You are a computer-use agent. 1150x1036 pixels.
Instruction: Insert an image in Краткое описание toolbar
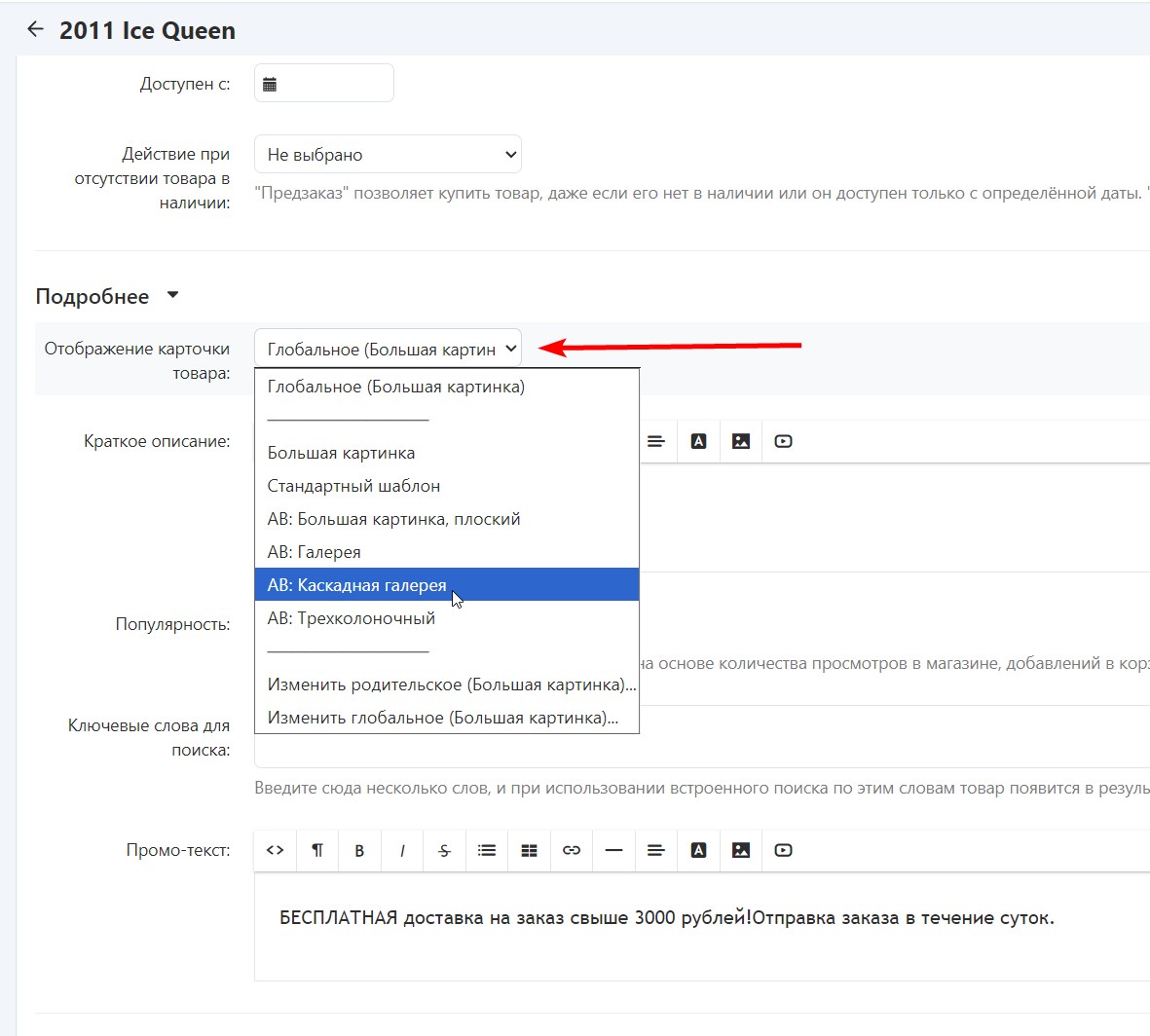tap(741, 441)
